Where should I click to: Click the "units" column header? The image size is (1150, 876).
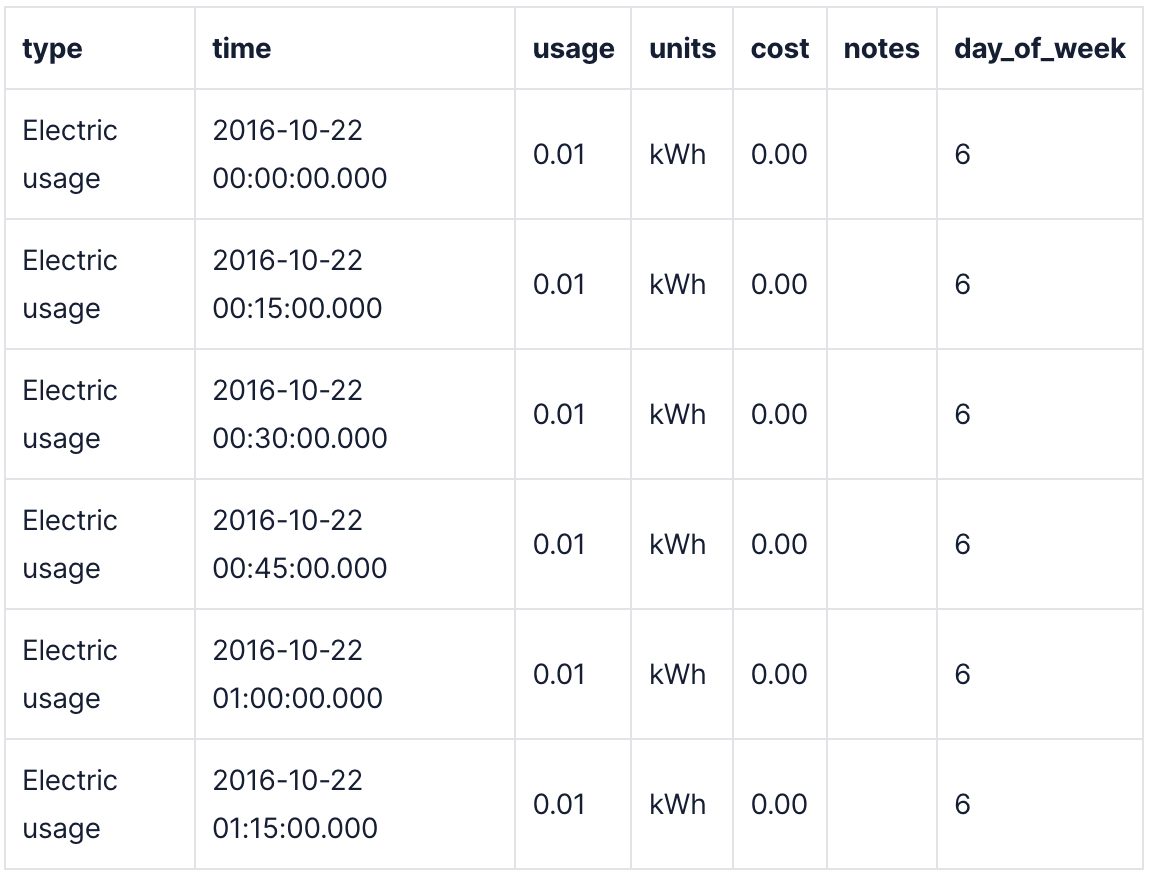(x=682, y=48)
